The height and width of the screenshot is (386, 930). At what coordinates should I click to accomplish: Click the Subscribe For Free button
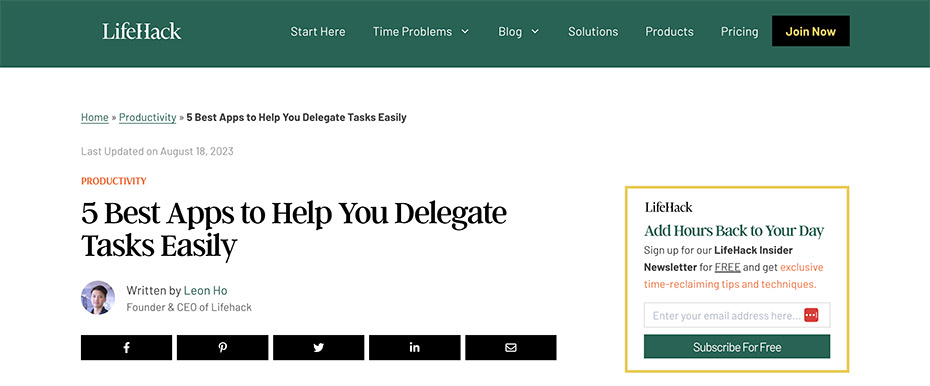(x=737, y=347)
